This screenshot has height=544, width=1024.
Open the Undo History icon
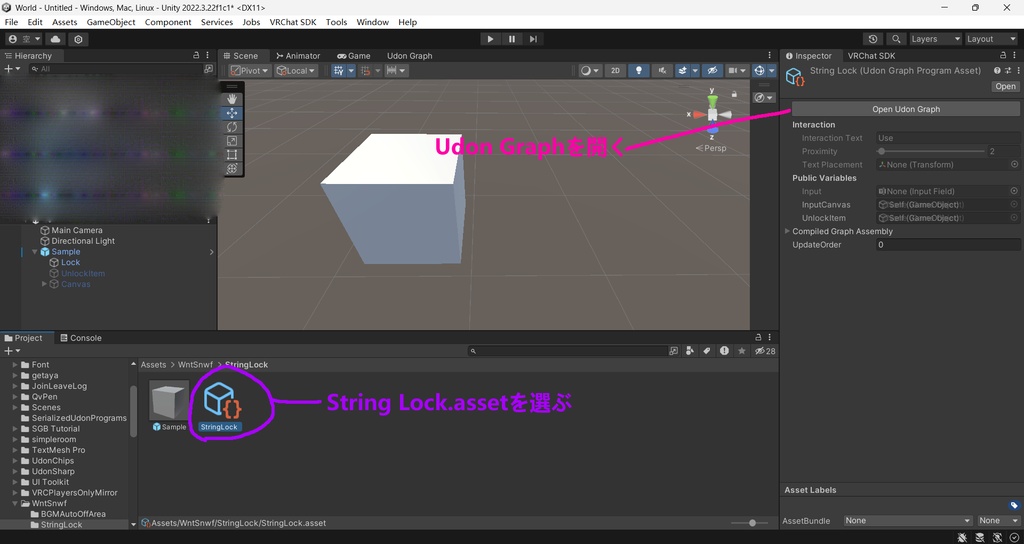pyautogui.click(x=872, y=39)
